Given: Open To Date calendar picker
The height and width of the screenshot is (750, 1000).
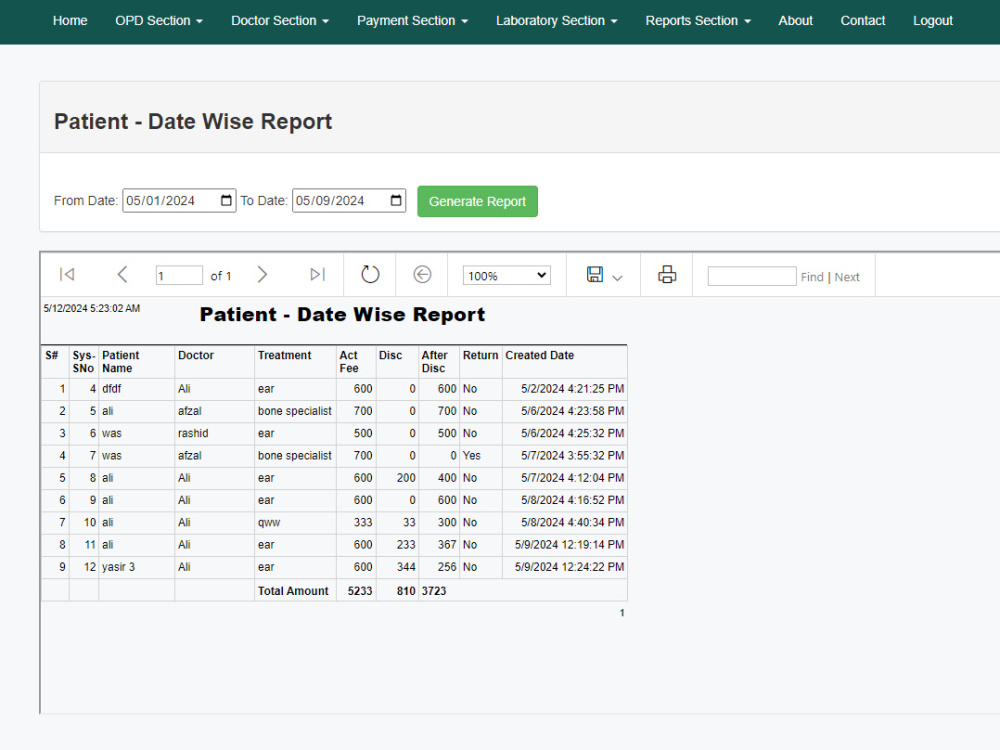Looking at the screenshot, I should point(395,200).
